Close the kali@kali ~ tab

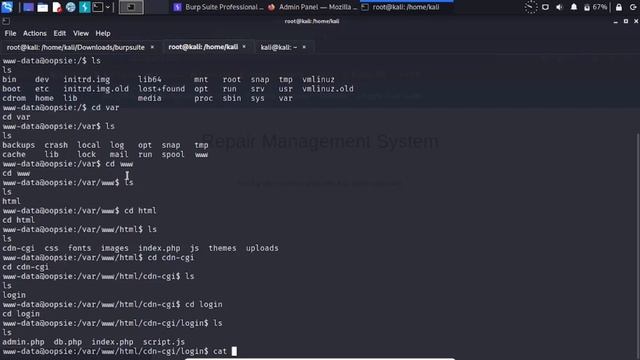pyautogui.click(x=304, y=47)
